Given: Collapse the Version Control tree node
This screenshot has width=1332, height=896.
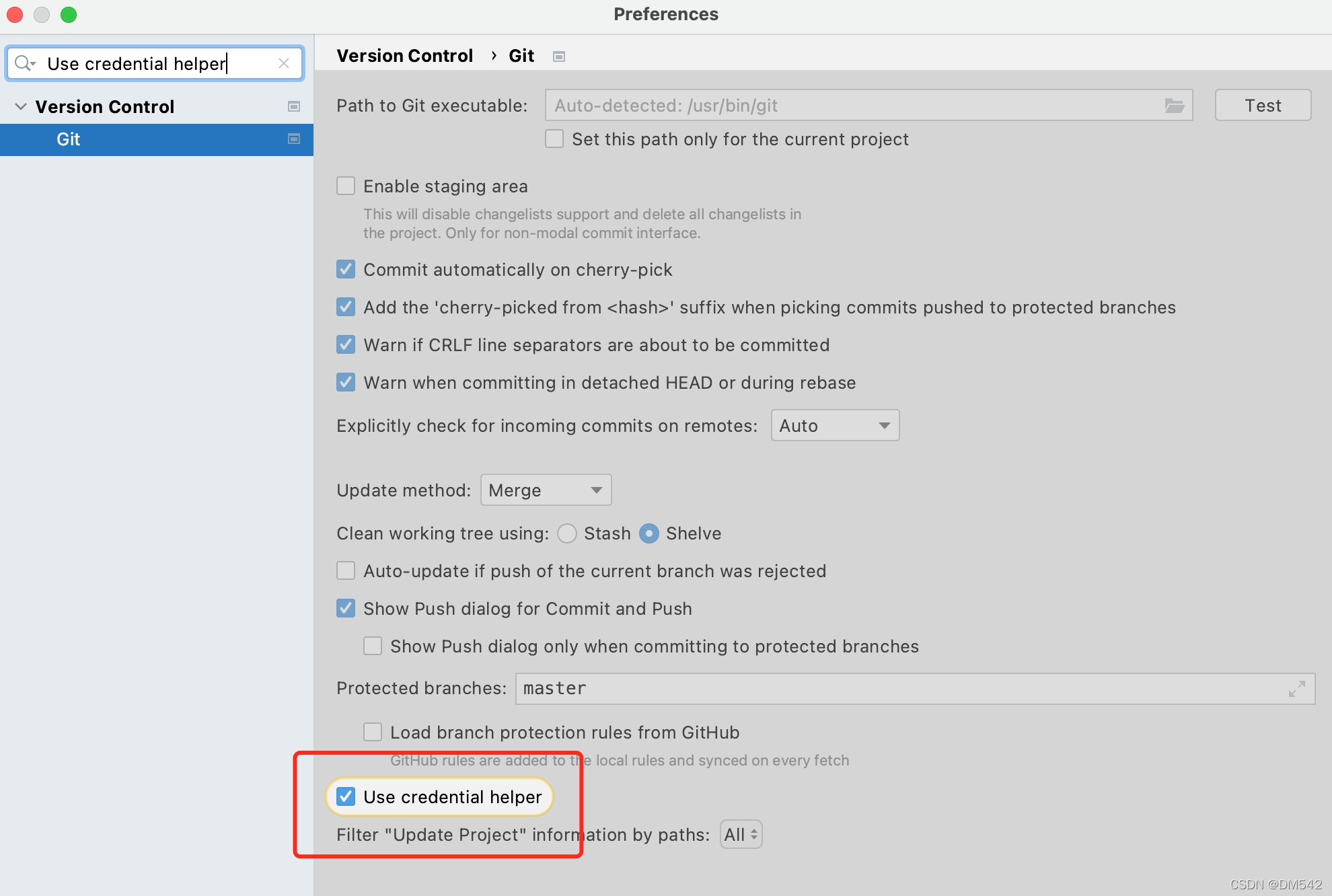Looking at the screenshot, I should pyautogui.click(x=20, y=106).
